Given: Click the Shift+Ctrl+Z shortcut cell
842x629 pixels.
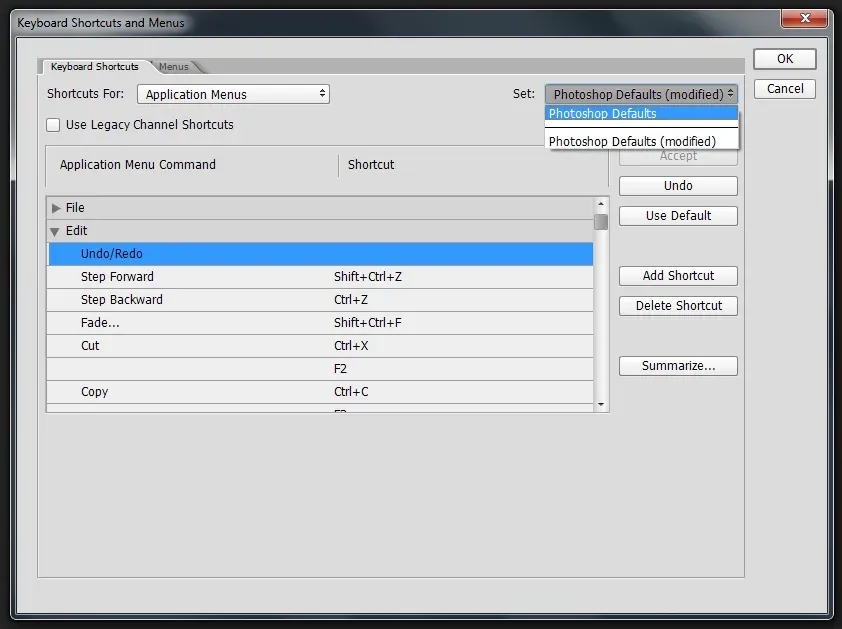Looking at the screenshot, I should [368, 277].
